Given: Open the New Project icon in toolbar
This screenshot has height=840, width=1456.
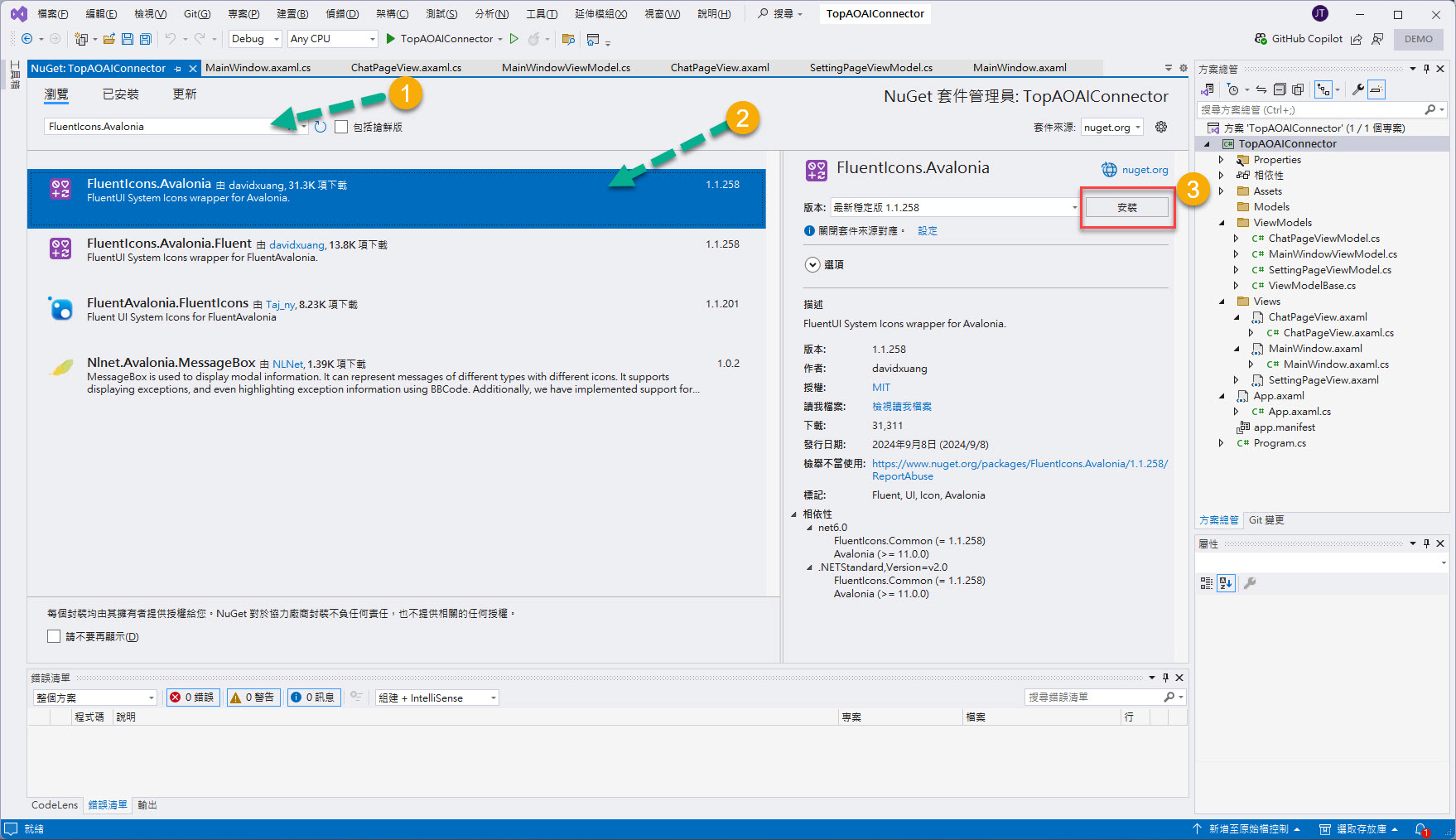Looking at the screenshot, I should [x=81, y=39].
